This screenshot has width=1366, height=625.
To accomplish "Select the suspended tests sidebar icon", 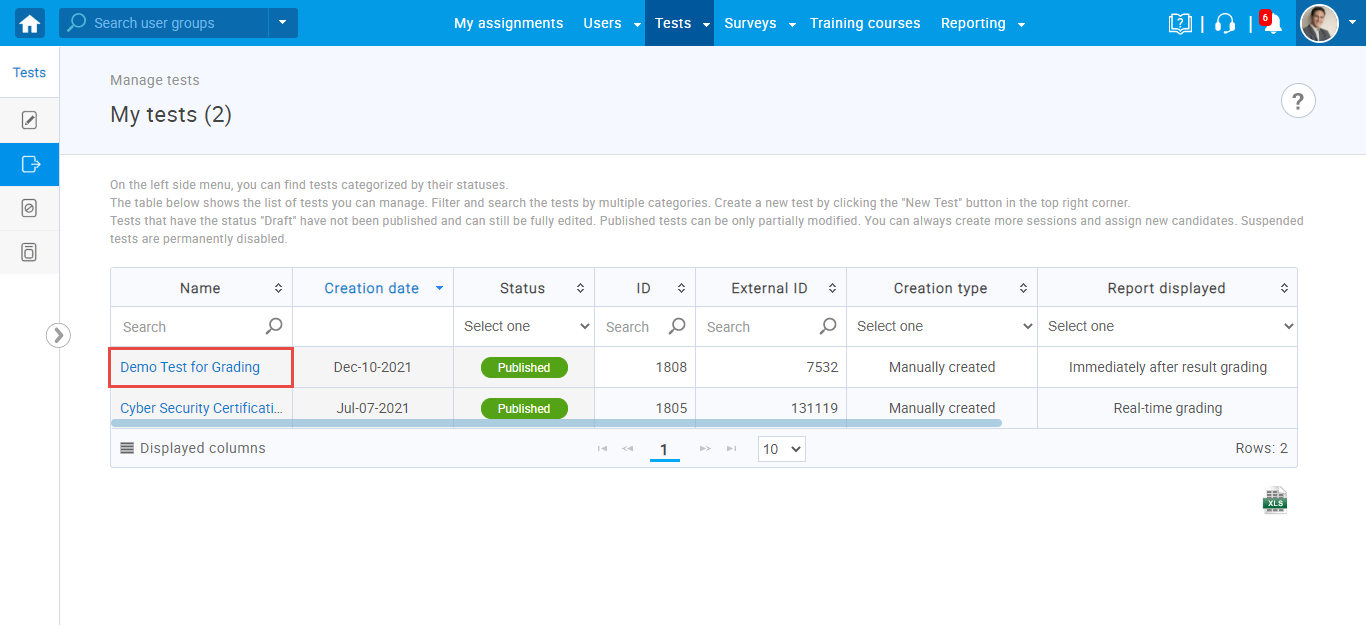I will click(x=29, y=208).
